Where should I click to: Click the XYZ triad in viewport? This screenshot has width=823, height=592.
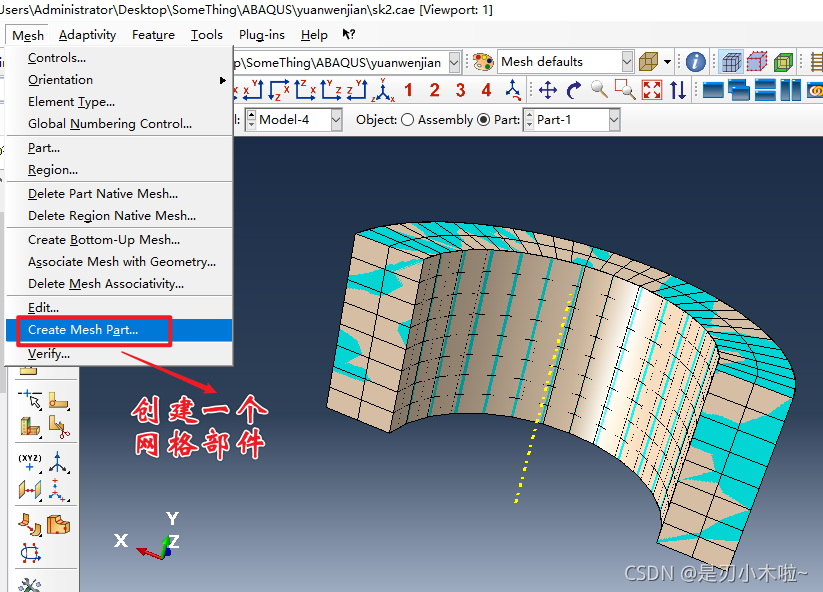[147, 536]
